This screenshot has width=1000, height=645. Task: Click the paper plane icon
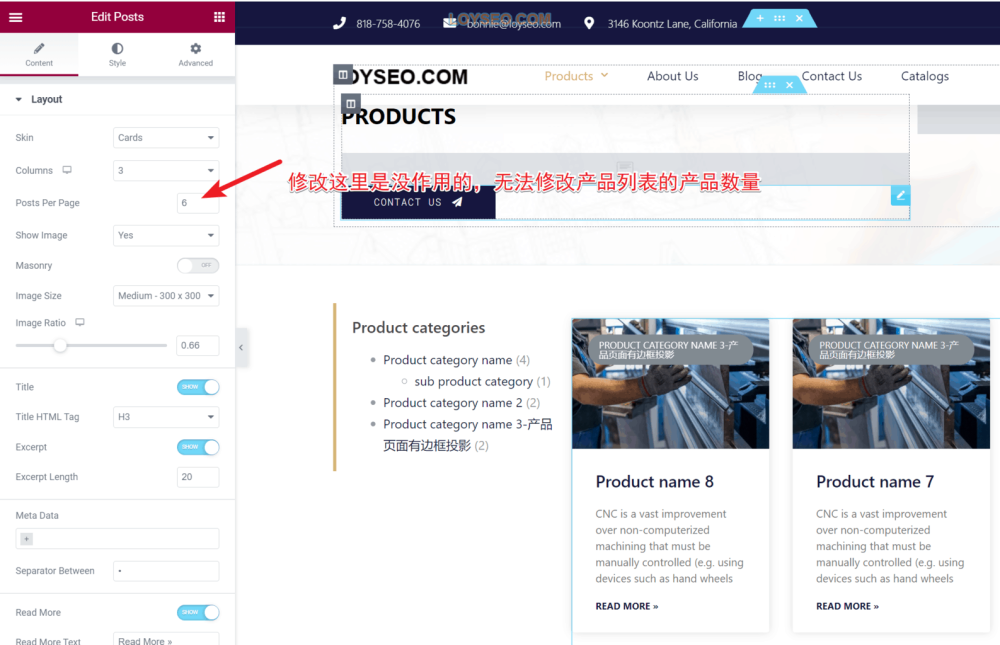point(457,202)
